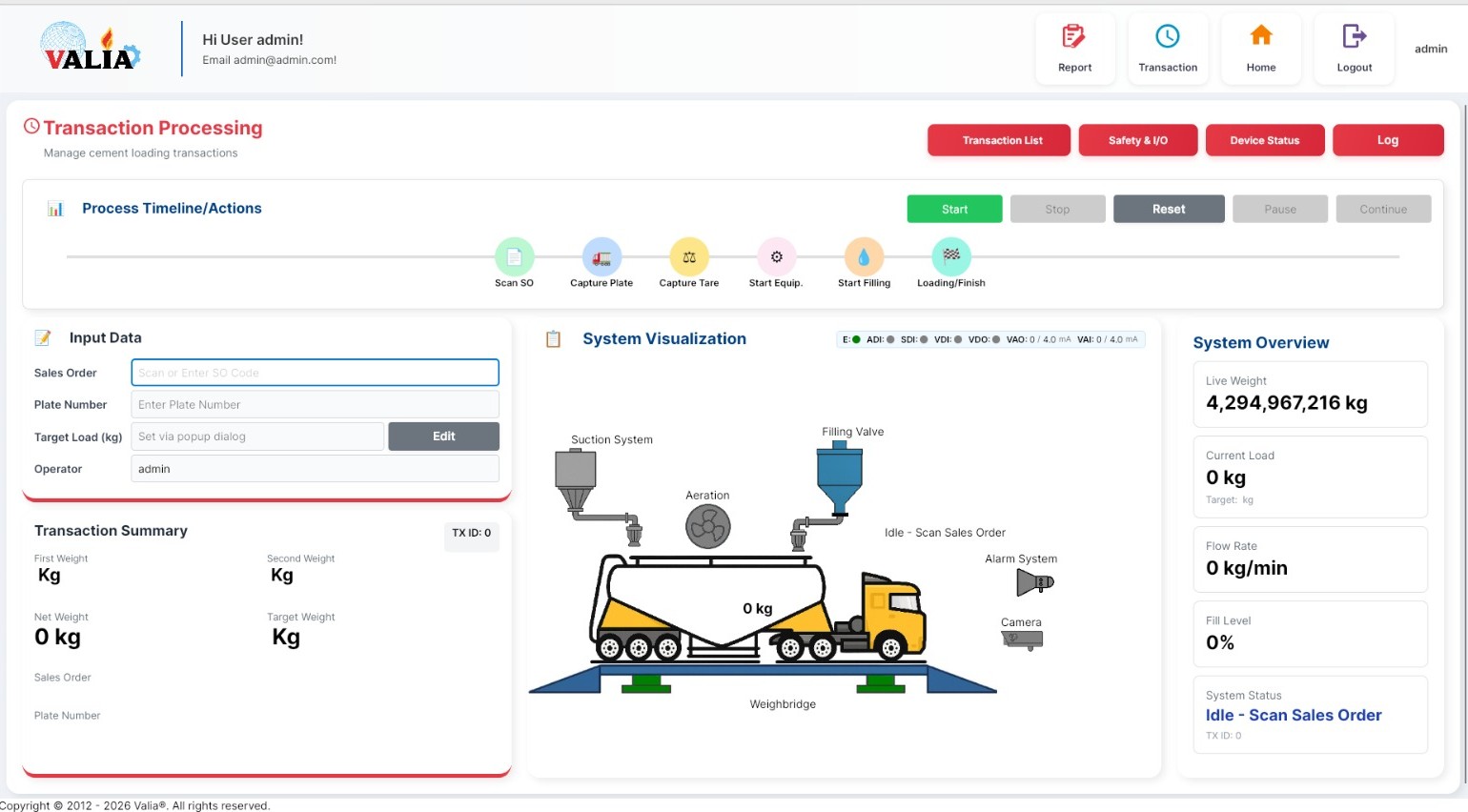Focus the Sales Order input field
Viewport: 1468px width, 812px height.
point(315,373)
